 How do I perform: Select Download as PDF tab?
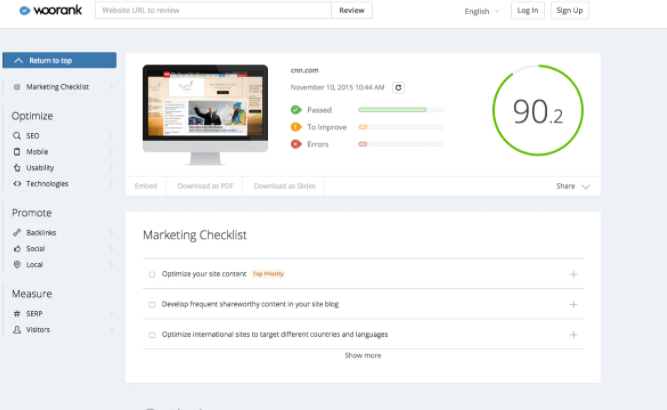pos(206,186)
